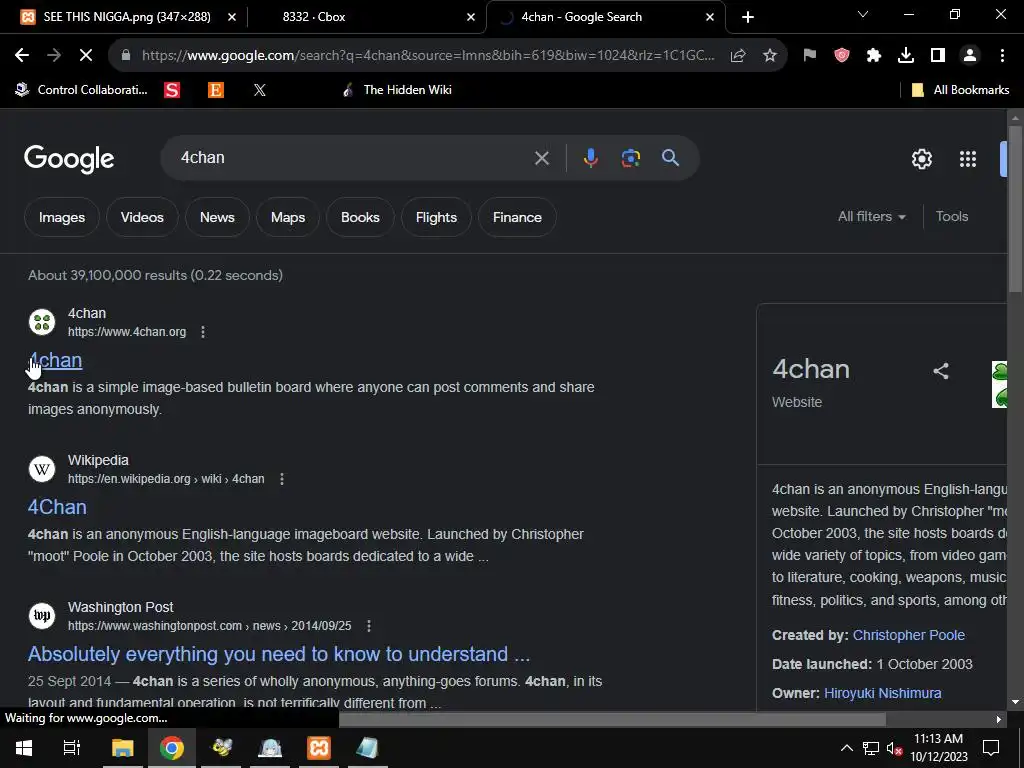Image resolution: width=1024 pixels, height=768 pixels.
Task: Open a new browser tab
Action: point(748,17)
